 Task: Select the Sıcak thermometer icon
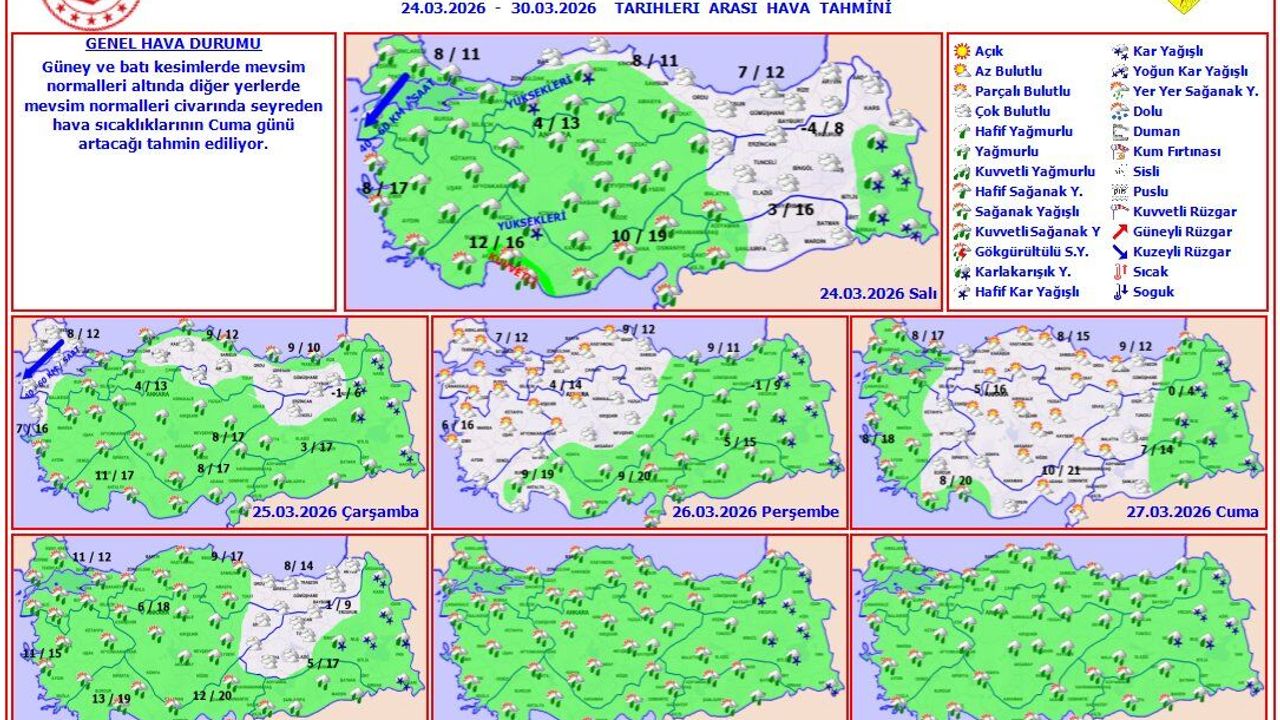pyautogui.click(x=1120, y=272)
